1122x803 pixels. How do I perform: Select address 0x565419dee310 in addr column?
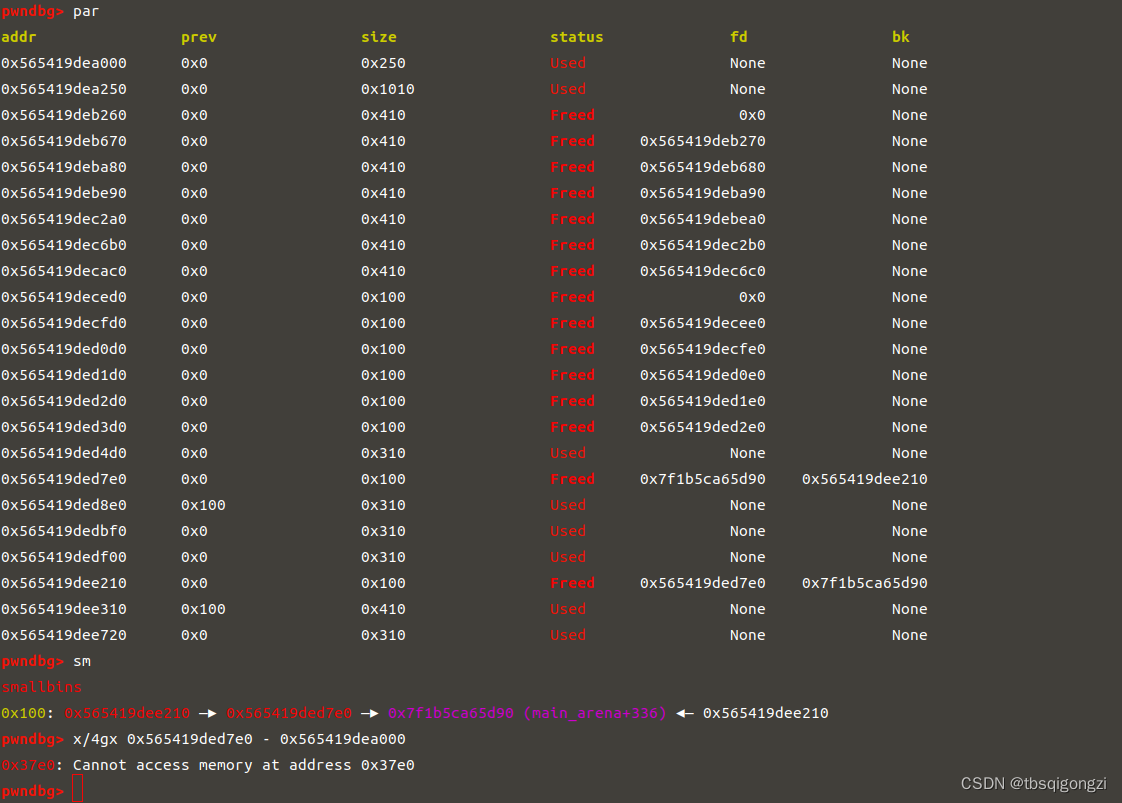64,609
